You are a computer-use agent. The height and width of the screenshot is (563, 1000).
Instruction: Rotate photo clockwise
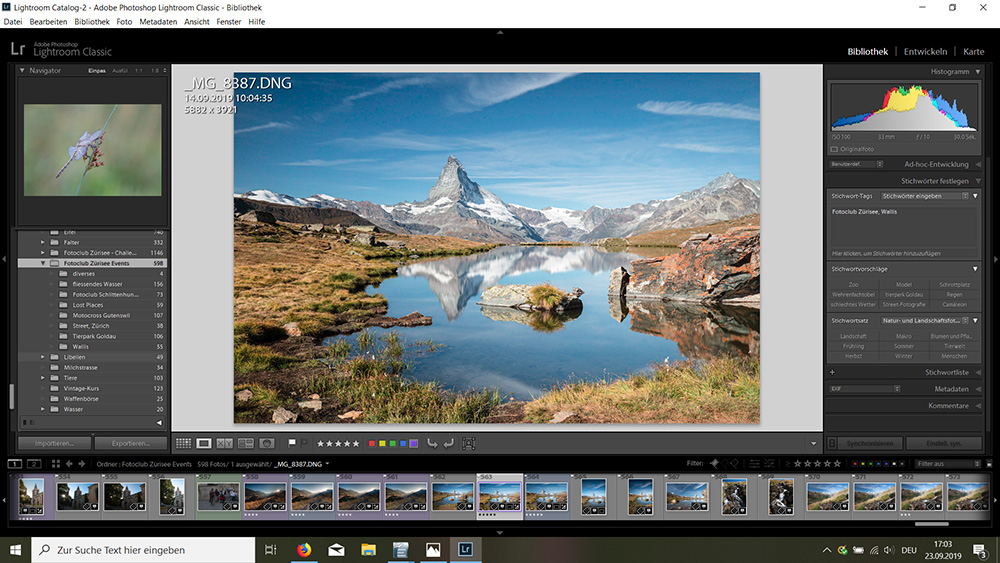[x=448, y=443]
